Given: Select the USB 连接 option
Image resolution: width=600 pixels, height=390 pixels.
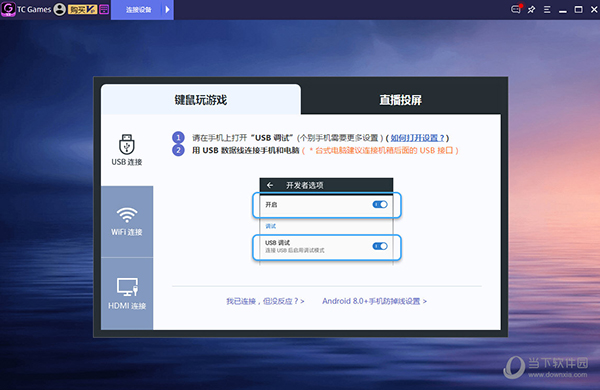Looking at the screenshot, I should click(x=127, y=150).
